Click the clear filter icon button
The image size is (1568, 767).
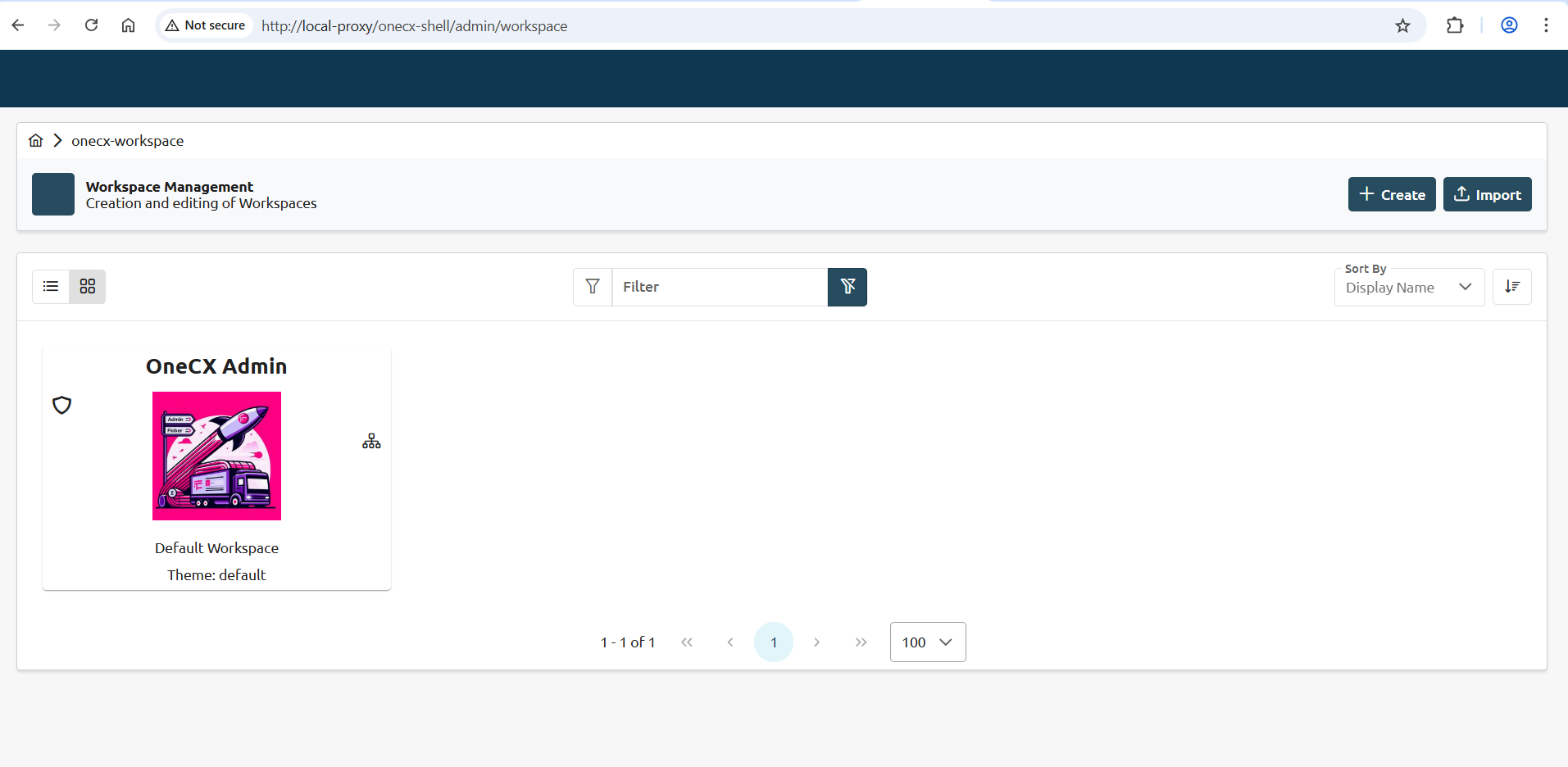coord(847,287)
